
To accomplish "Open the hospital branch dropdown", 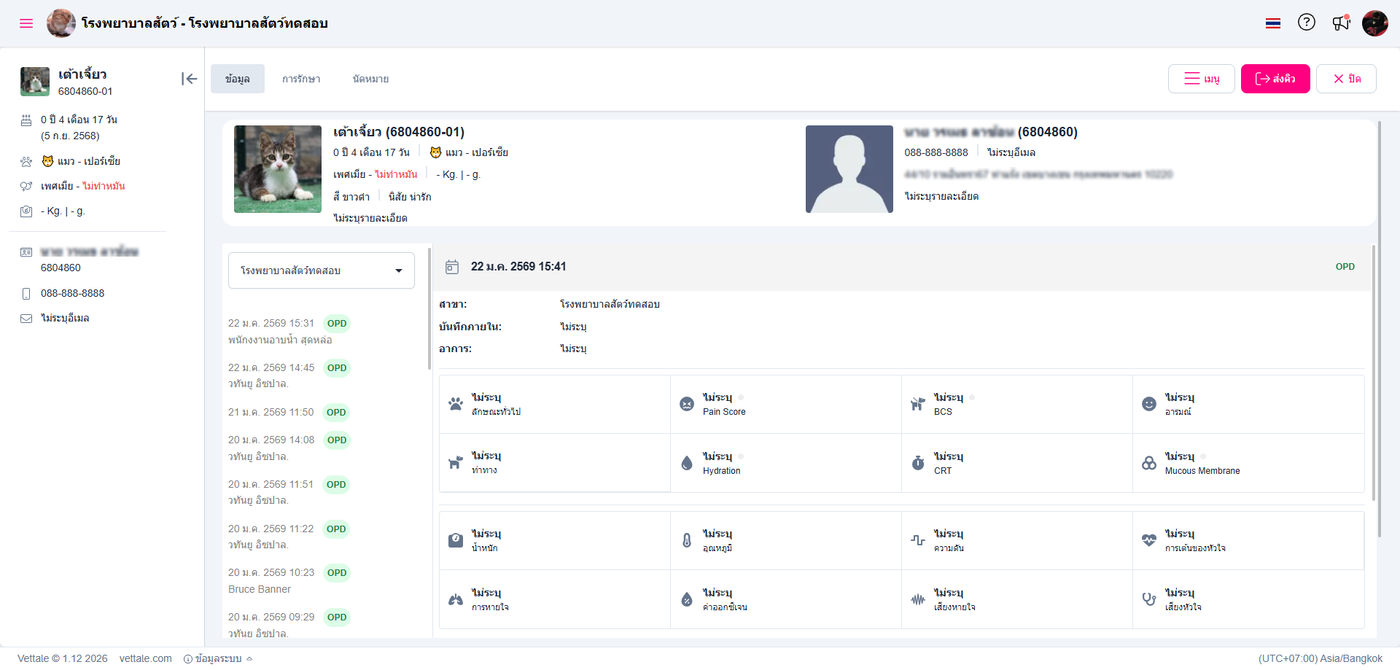I will coord(321,270).
